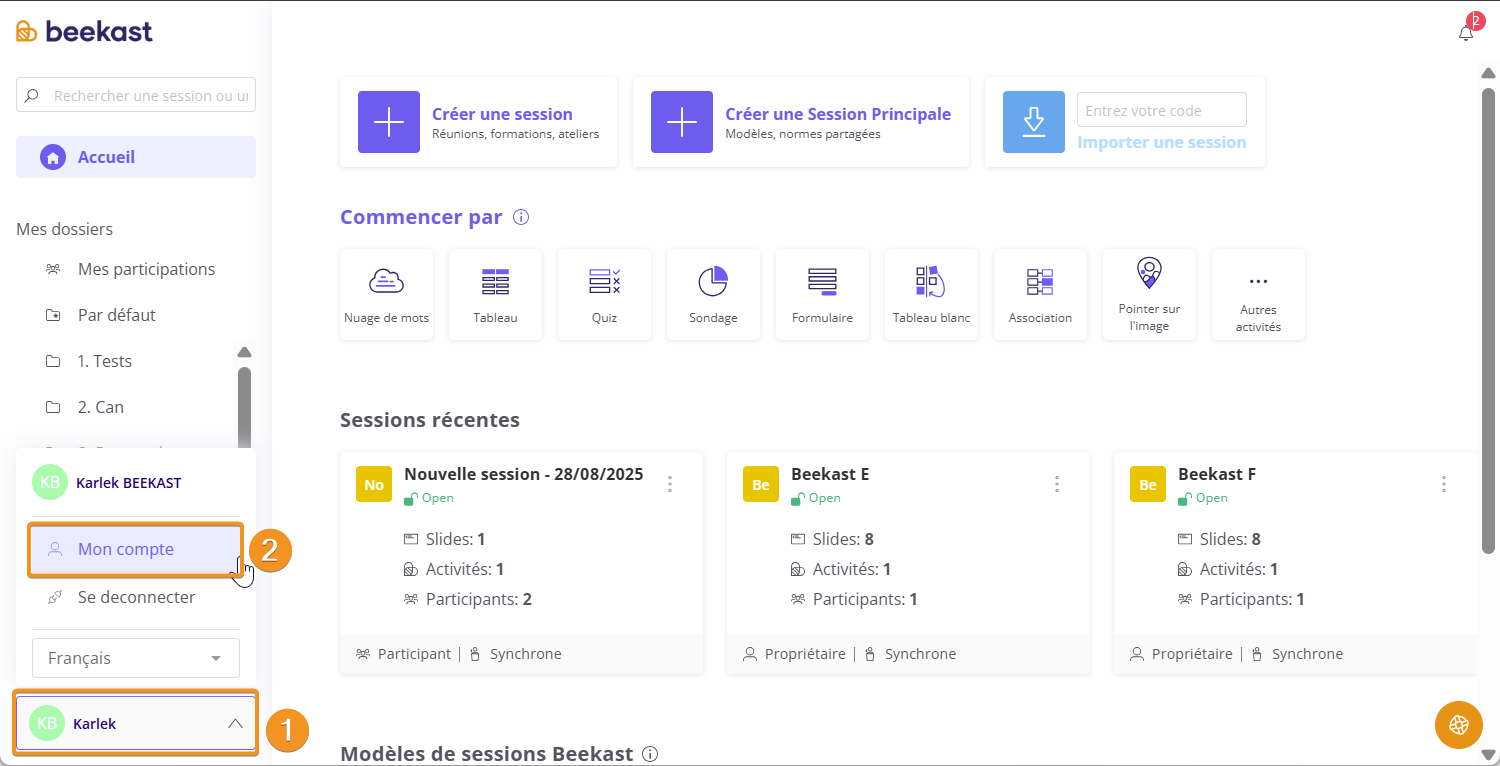
Task: Click the yellow No session badge
Action: (x=374, y=484)
